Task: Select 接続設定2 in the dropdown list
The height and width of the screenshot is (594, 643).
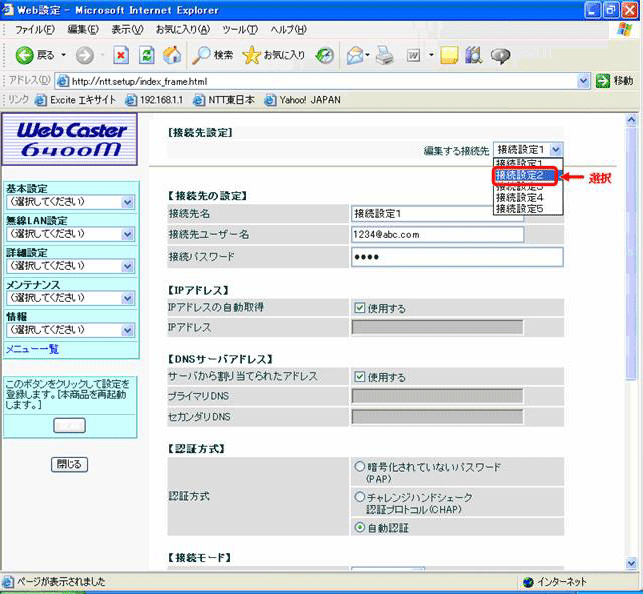Action: pos(520,176)
